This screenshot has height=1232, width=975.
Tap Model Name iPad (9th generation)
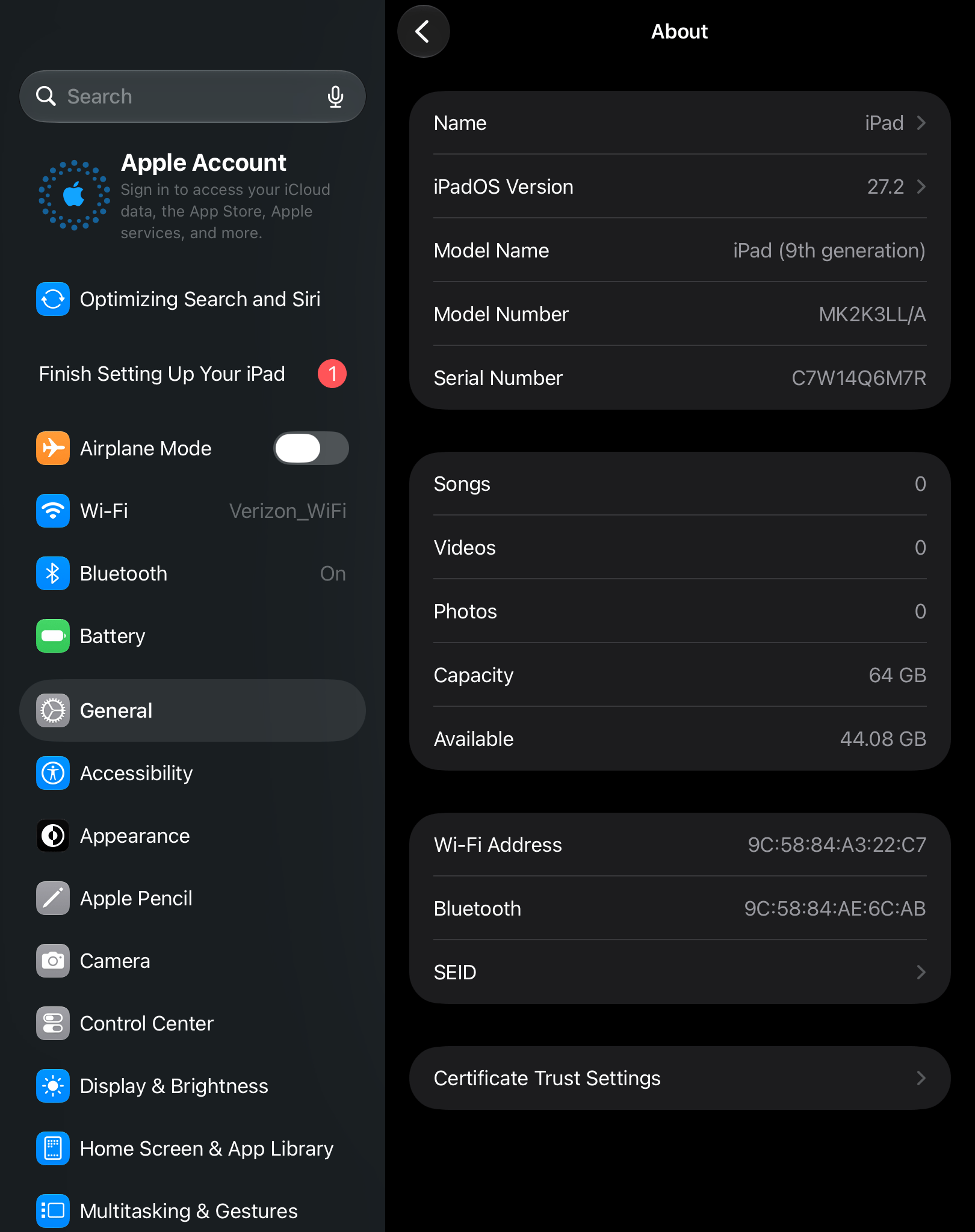click(x=829, y=250)
